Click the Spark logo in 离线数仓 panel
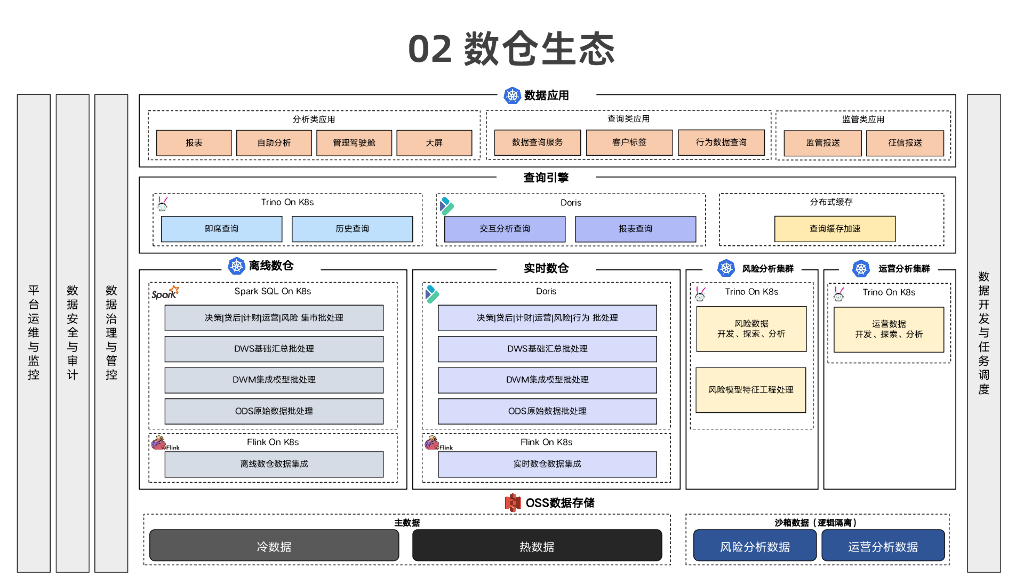 point(165,292)
